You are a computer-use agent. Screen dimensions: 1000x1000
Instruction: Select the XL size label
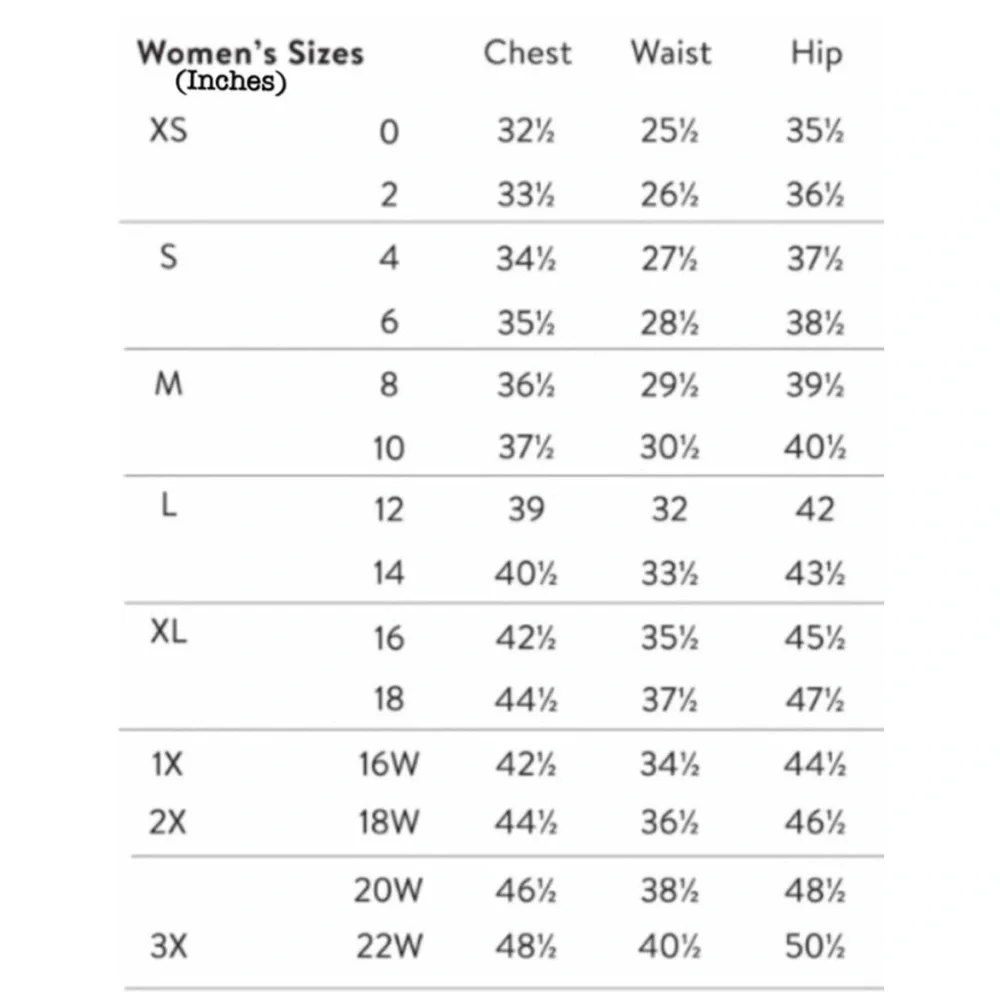point(170,636)
